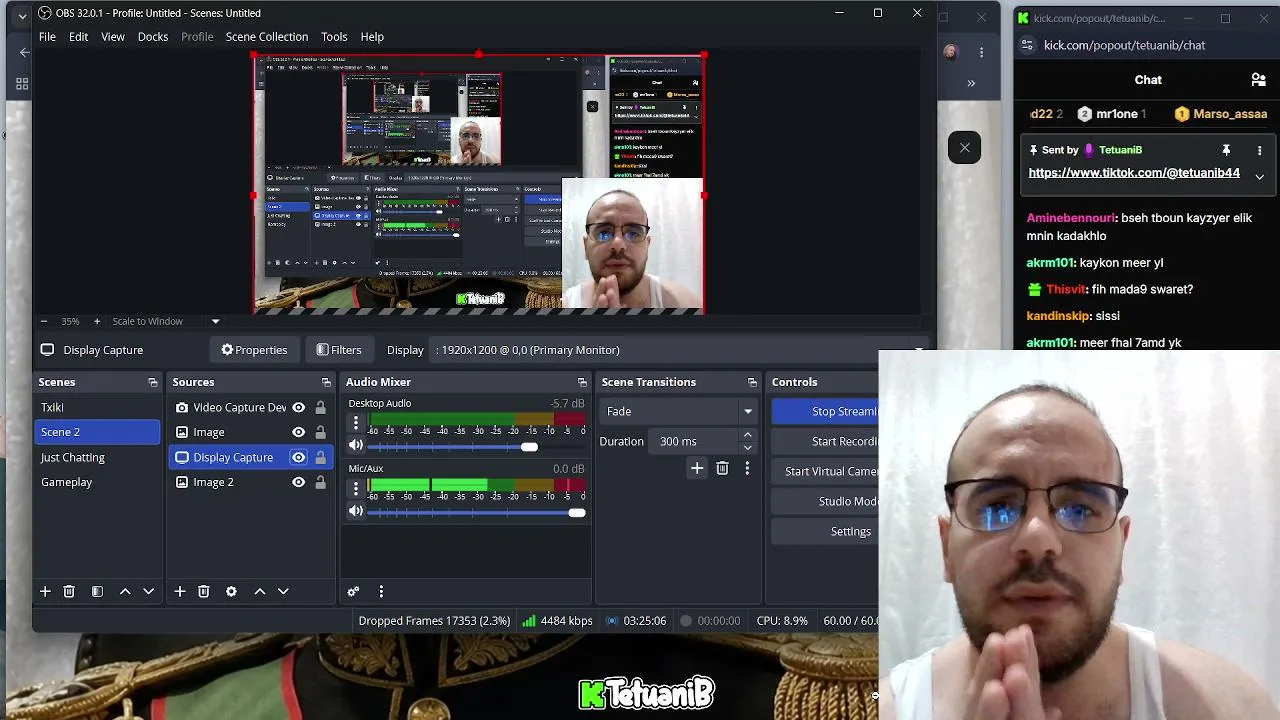
Task: Pop out the Scene Transitions dock
Action: [752, 382]
